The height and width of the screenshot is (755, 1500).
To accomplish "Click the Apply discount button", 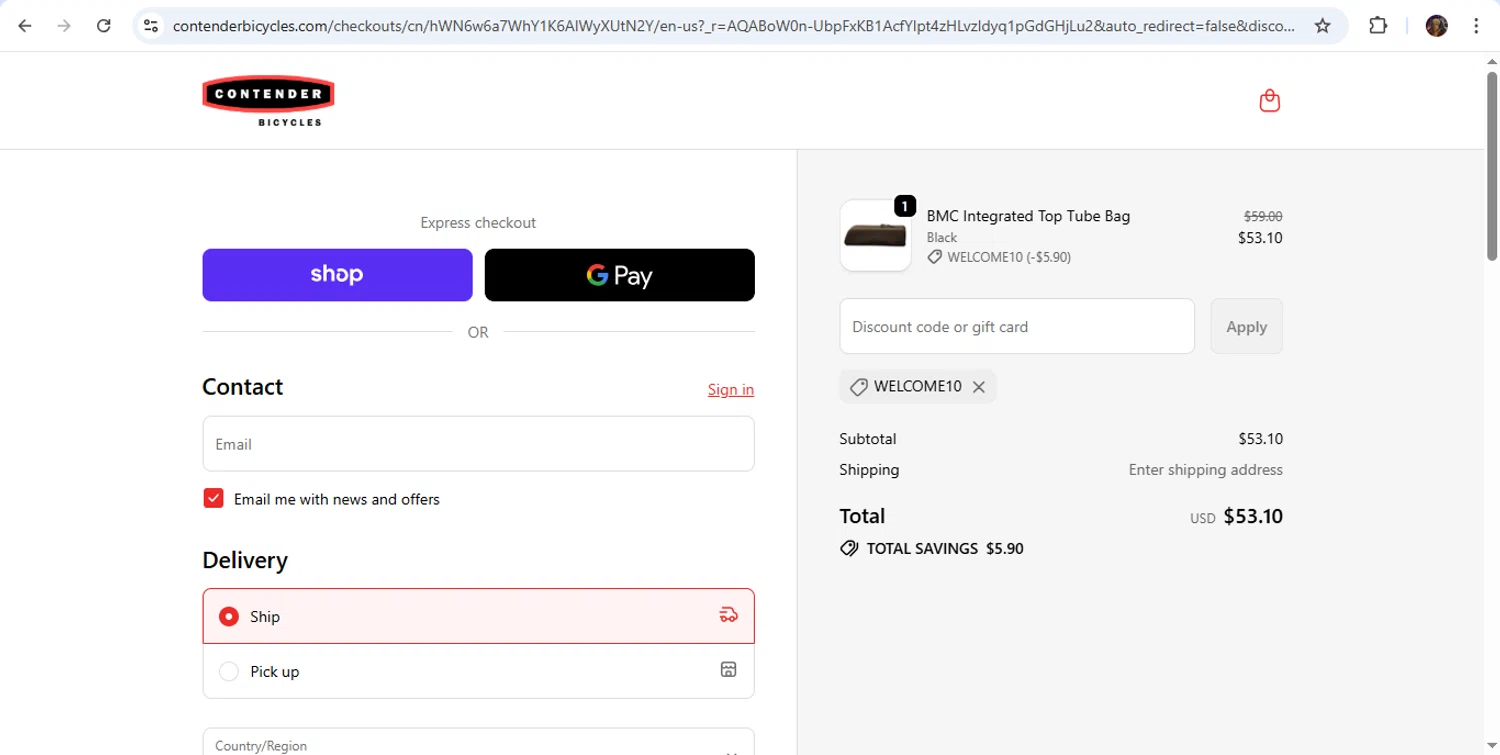I will [1246, 326].
